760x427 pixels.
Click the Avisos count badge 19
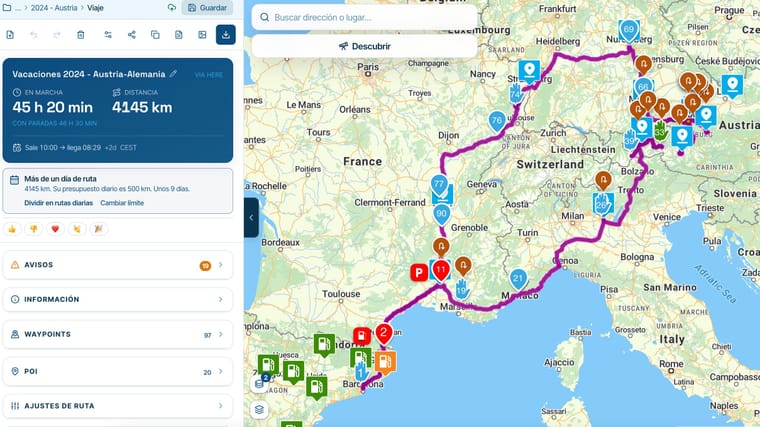click(206, 266)
